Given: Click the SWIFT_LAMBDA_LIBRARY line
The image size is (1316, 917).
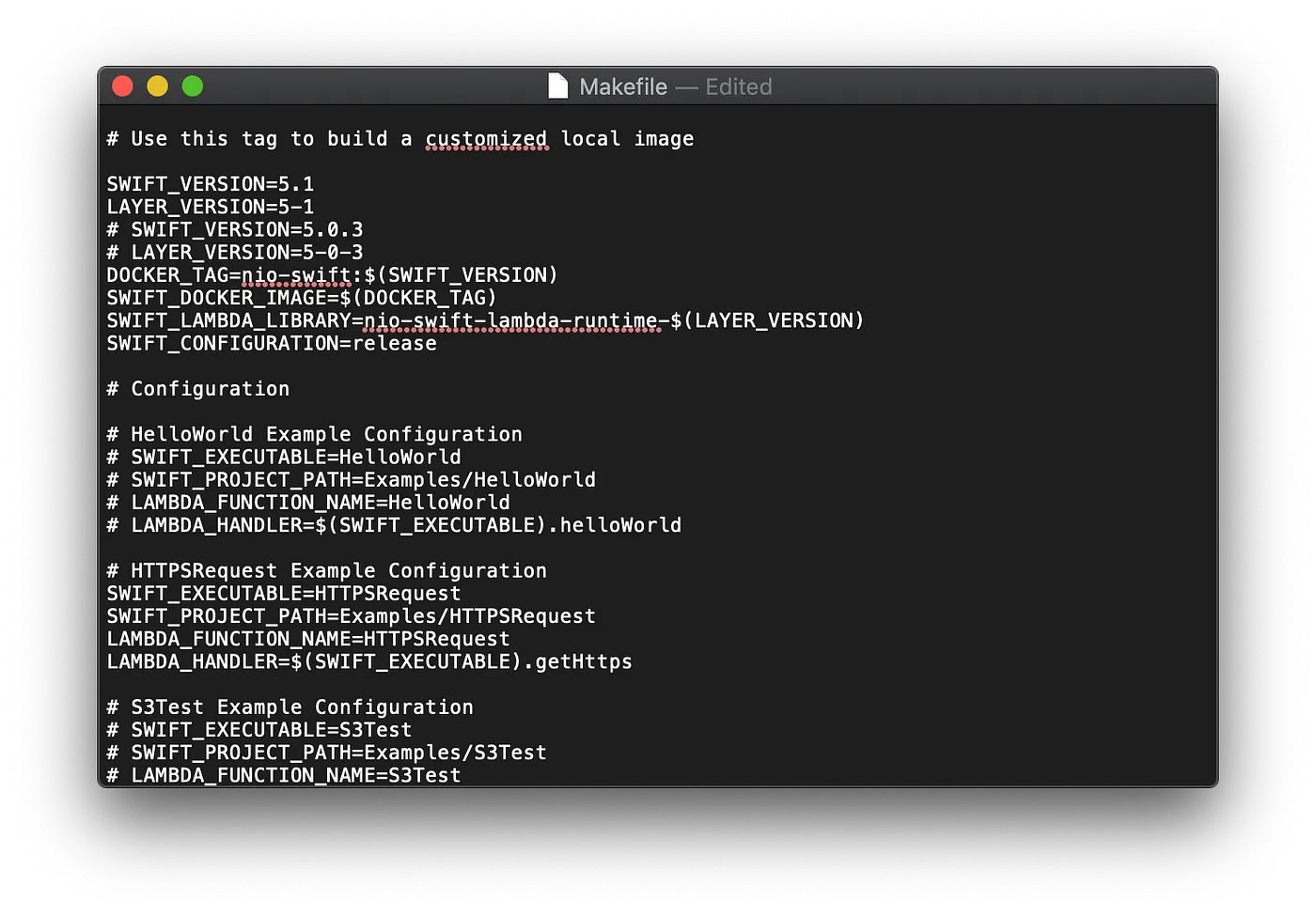Looking at the screenshot, I should (x=485, y=320).
